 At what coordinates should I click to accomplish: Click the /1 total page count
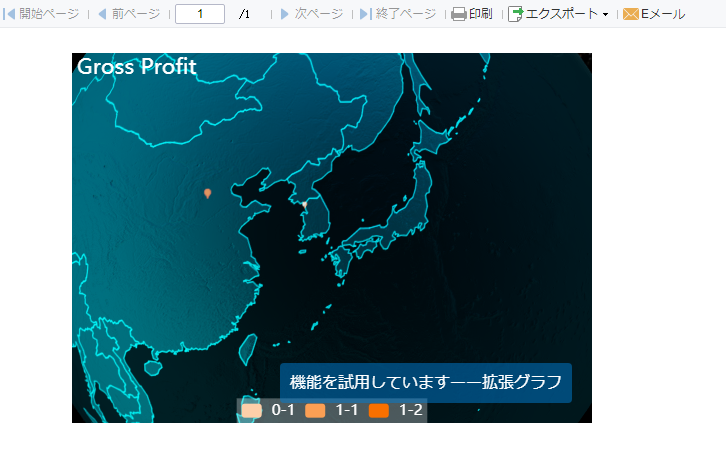pyautogui.click(x=244, y=14)
